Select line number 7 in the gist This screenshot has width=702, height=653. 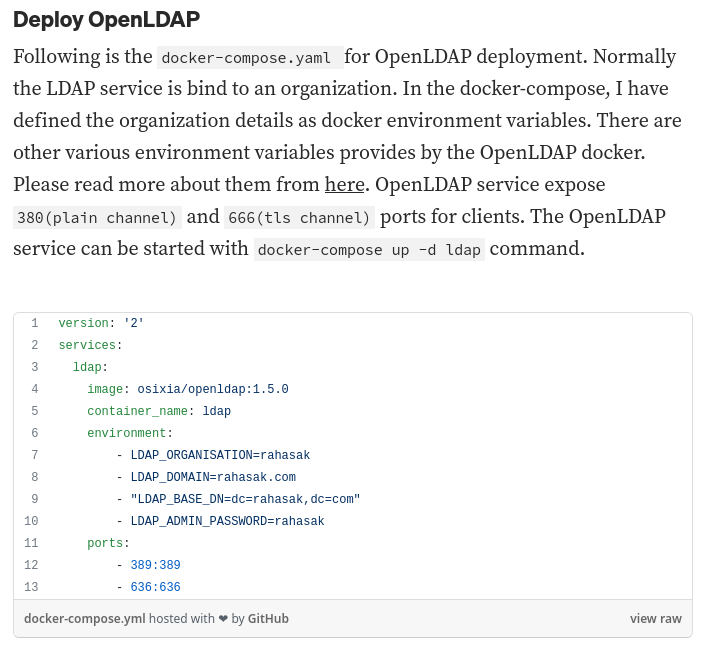point(34,455)
